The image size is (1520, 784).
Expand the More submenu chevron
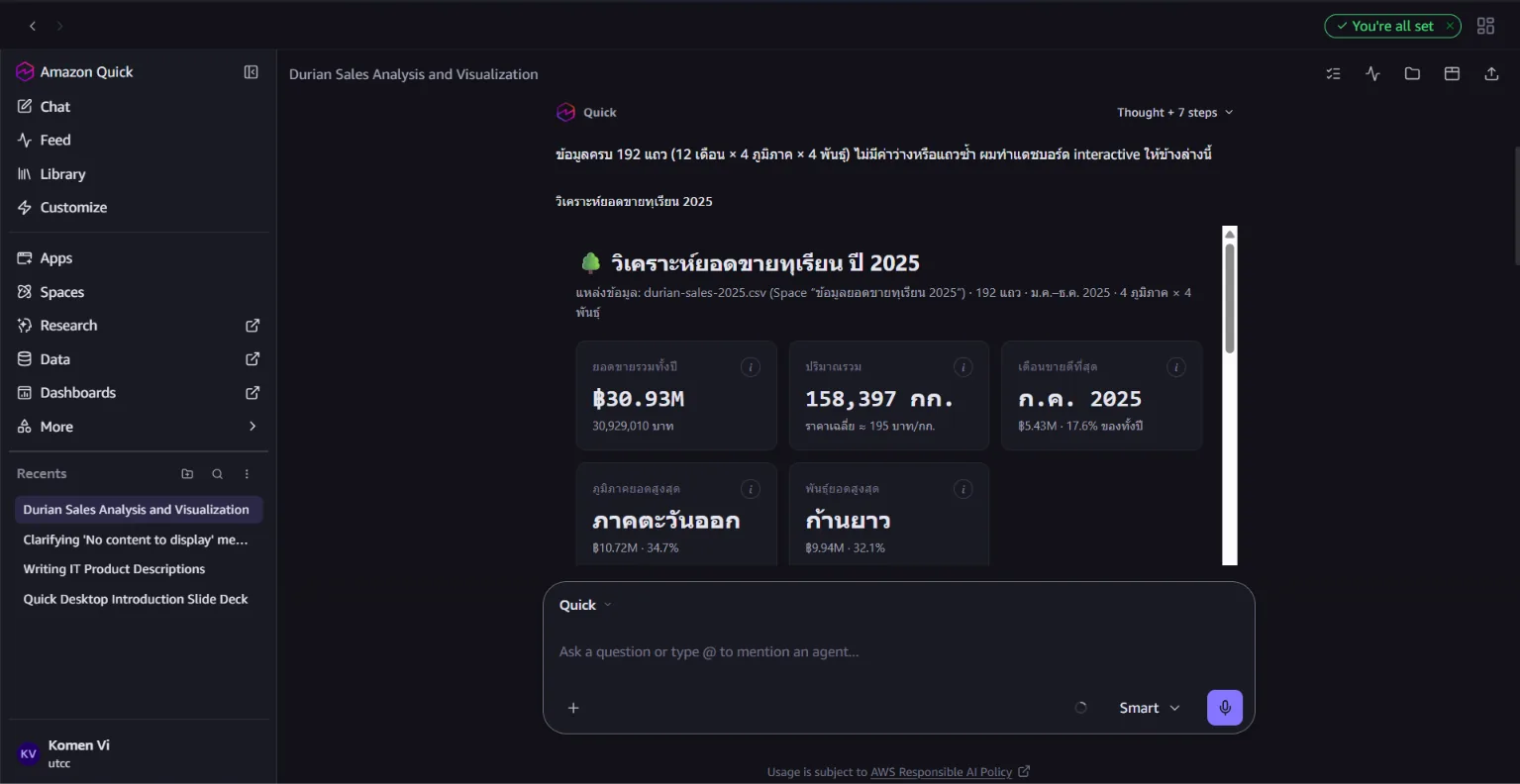[253, 427]
